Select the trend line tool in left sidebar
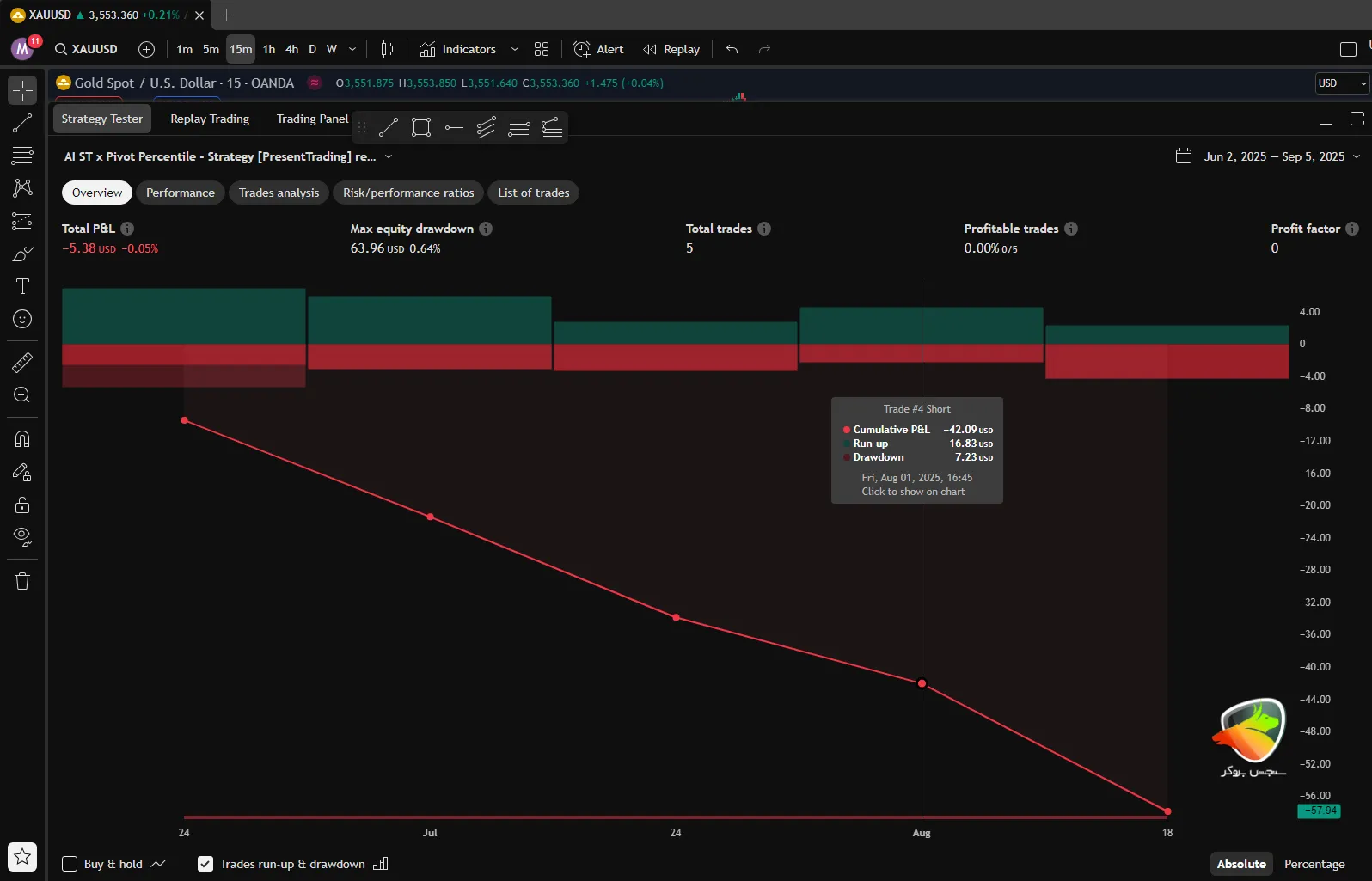The width and height of the screenshot is (1372, 881). [22, 123]
